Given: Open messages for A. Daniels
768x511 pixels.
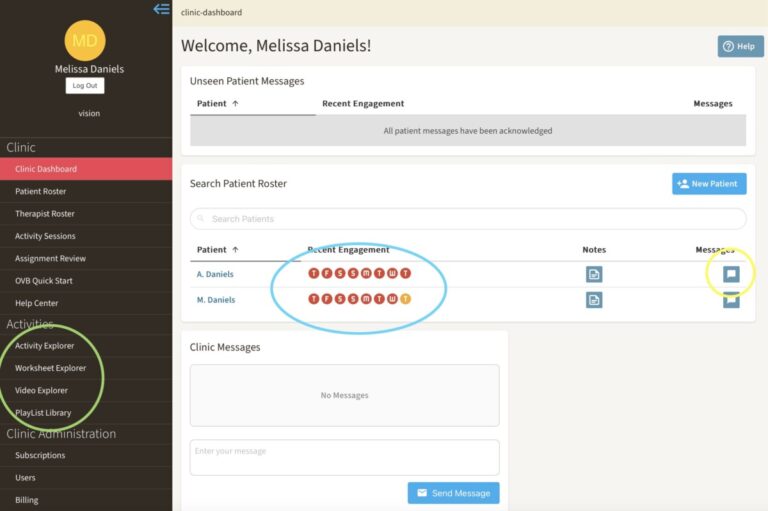Looking at the screenshot, I should (x=731, y=274).
